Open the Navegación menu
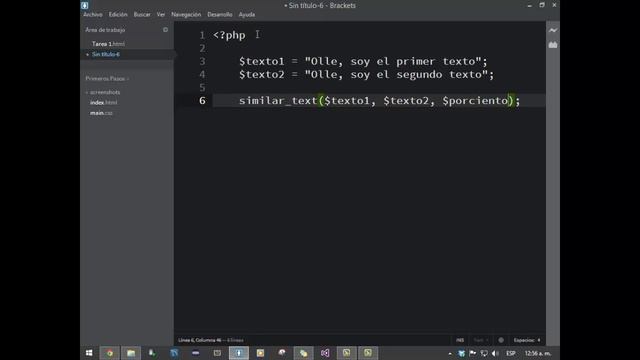640x360 pixels. (186, 14)
